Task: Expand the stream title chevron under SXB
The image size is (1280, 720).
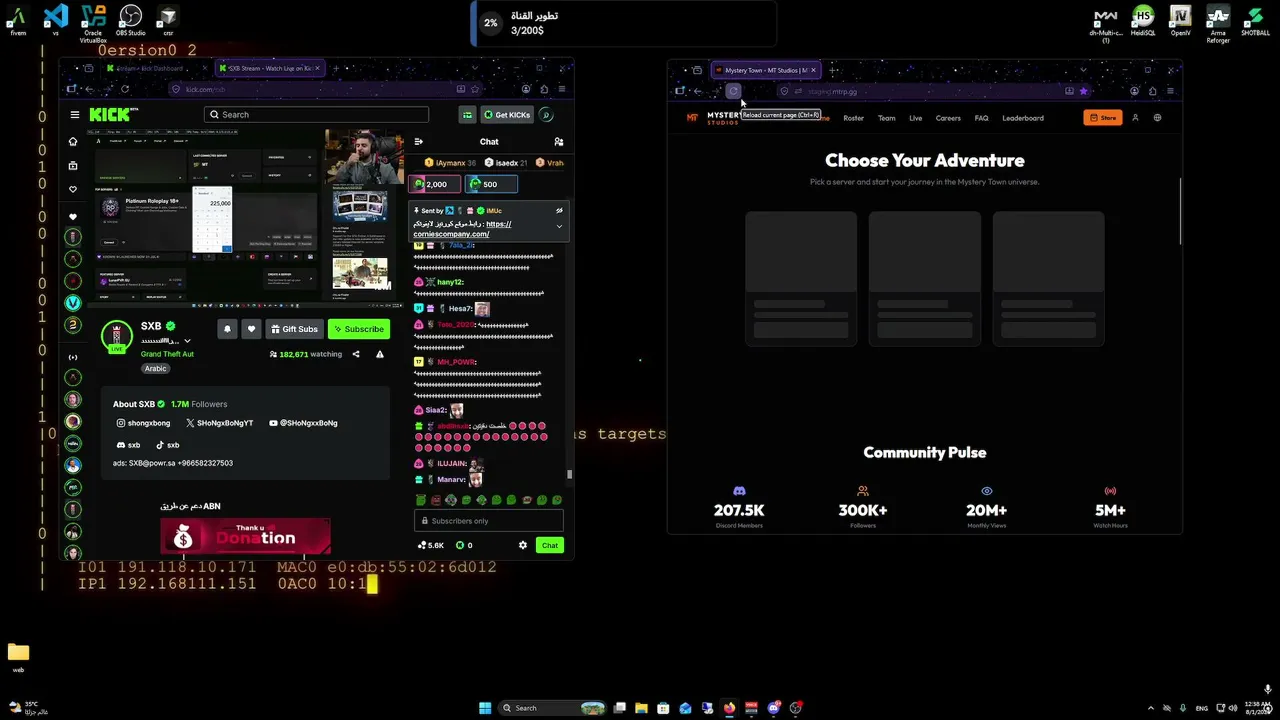Action: (x=187, y=341)
